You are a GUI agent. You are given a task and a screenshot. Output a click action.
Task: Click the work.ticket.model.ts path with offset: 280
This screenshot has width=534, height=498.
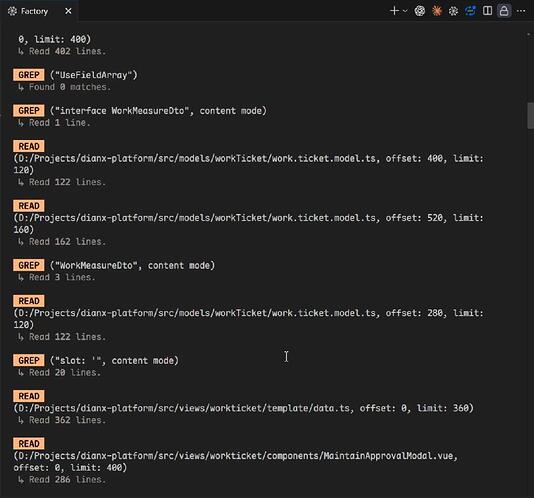pyautogui.click(x=249, y=318)
